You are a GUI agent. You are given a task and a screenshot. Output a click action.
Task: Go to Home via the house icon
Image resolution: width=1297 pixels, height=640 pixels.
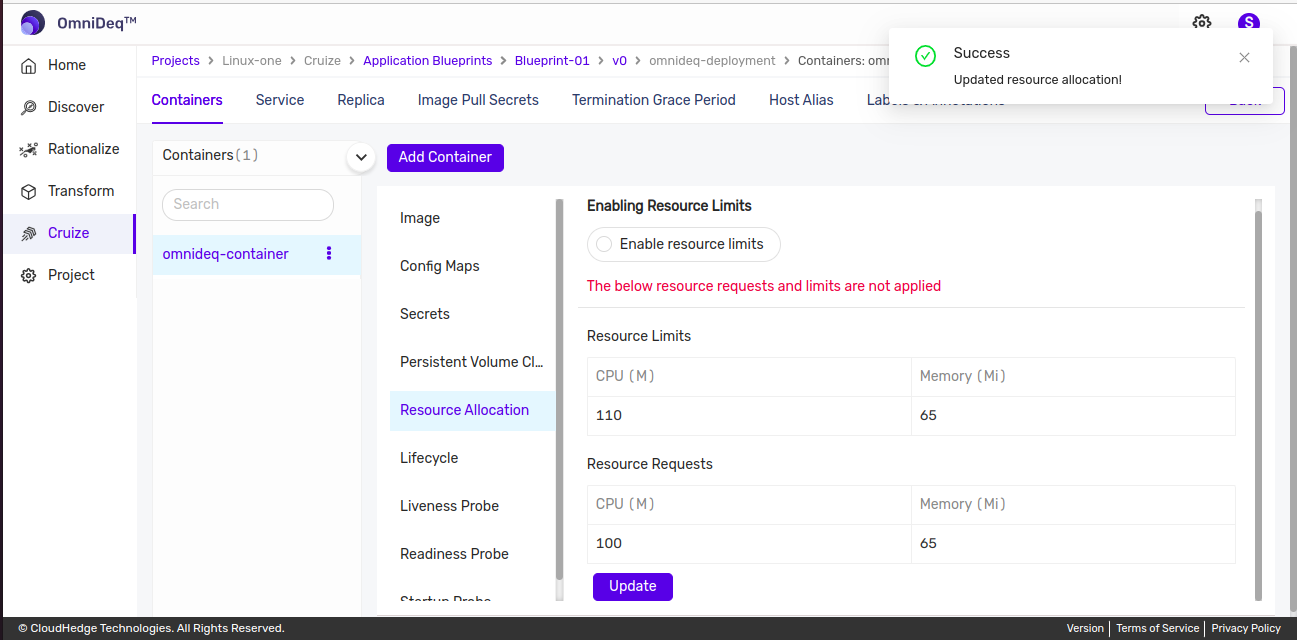click(28, 66)
